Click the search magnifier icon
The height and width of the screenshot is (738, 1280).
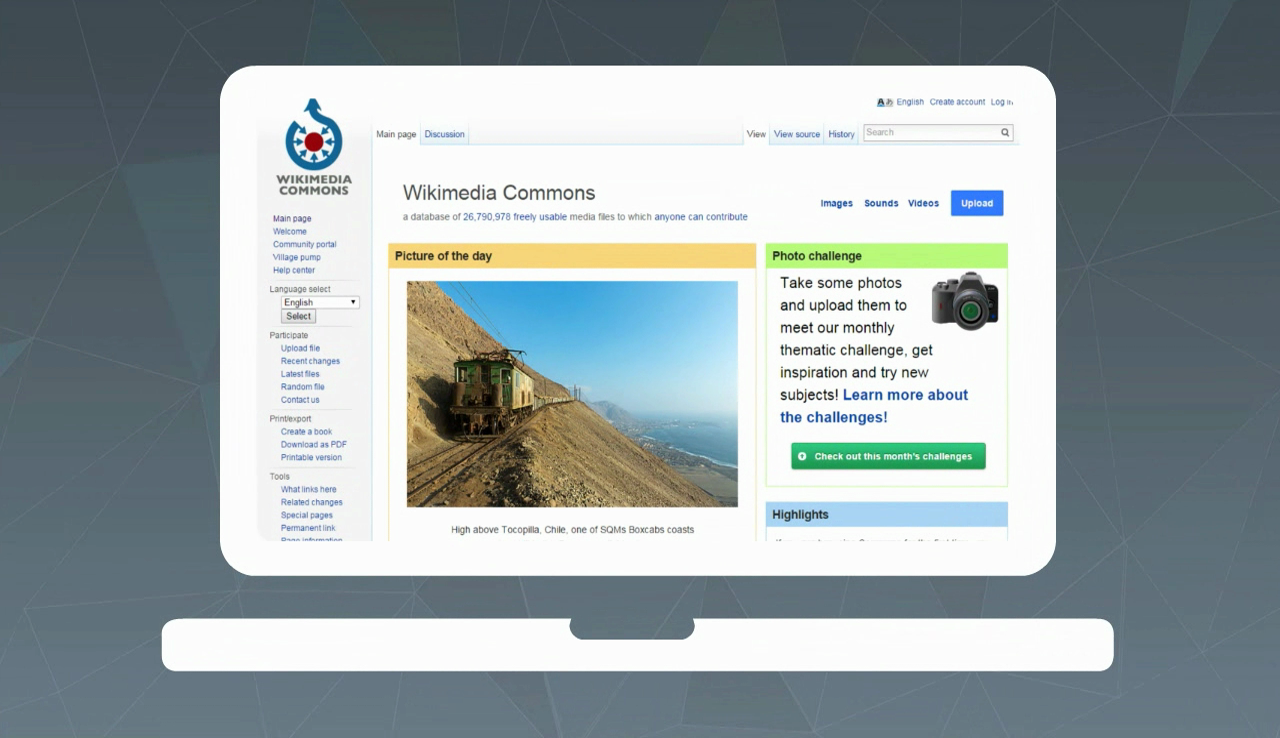click(x=1005, y=132)
